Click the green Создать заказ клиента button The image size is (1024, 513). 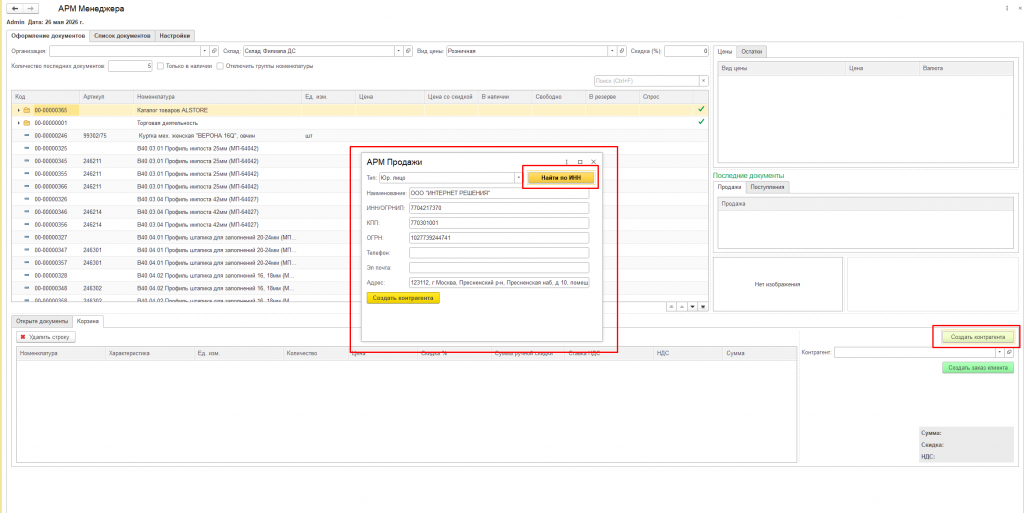tap(977, 367)
